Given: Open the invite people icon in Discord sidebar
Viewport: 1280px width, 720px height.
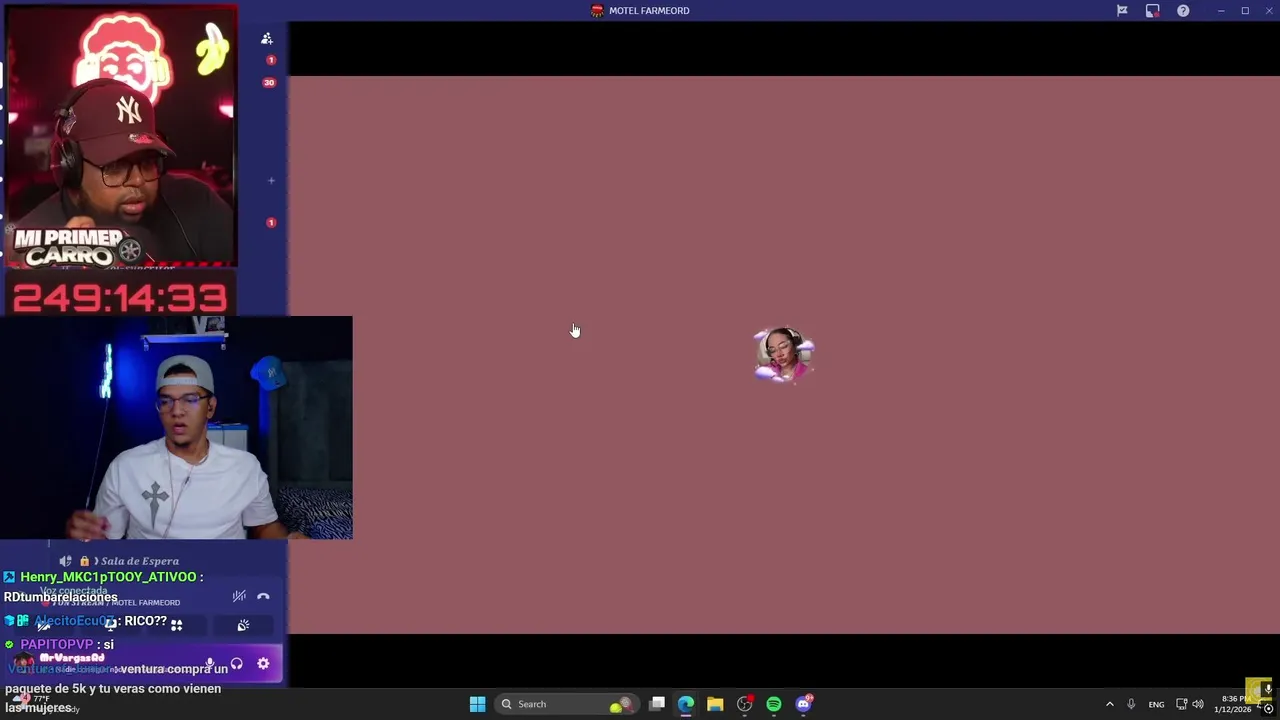Looking at the screenshot, I should point(267,38).
